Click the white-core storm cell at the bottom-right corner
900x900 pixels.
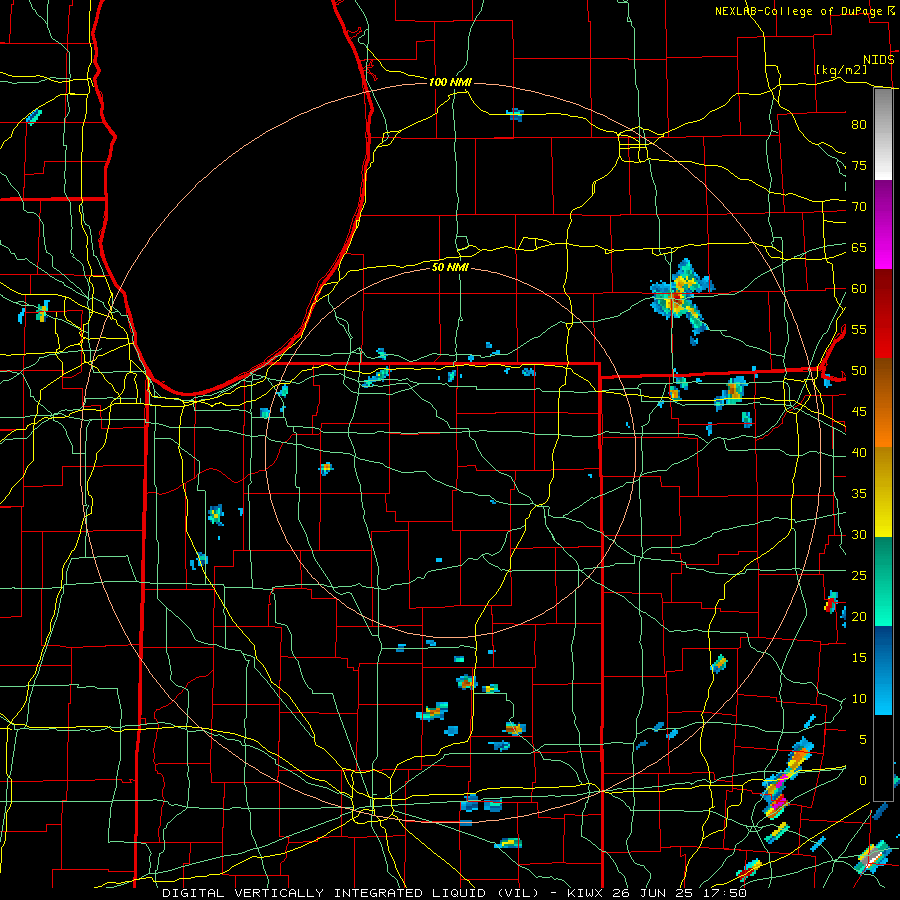click(873, 858)
